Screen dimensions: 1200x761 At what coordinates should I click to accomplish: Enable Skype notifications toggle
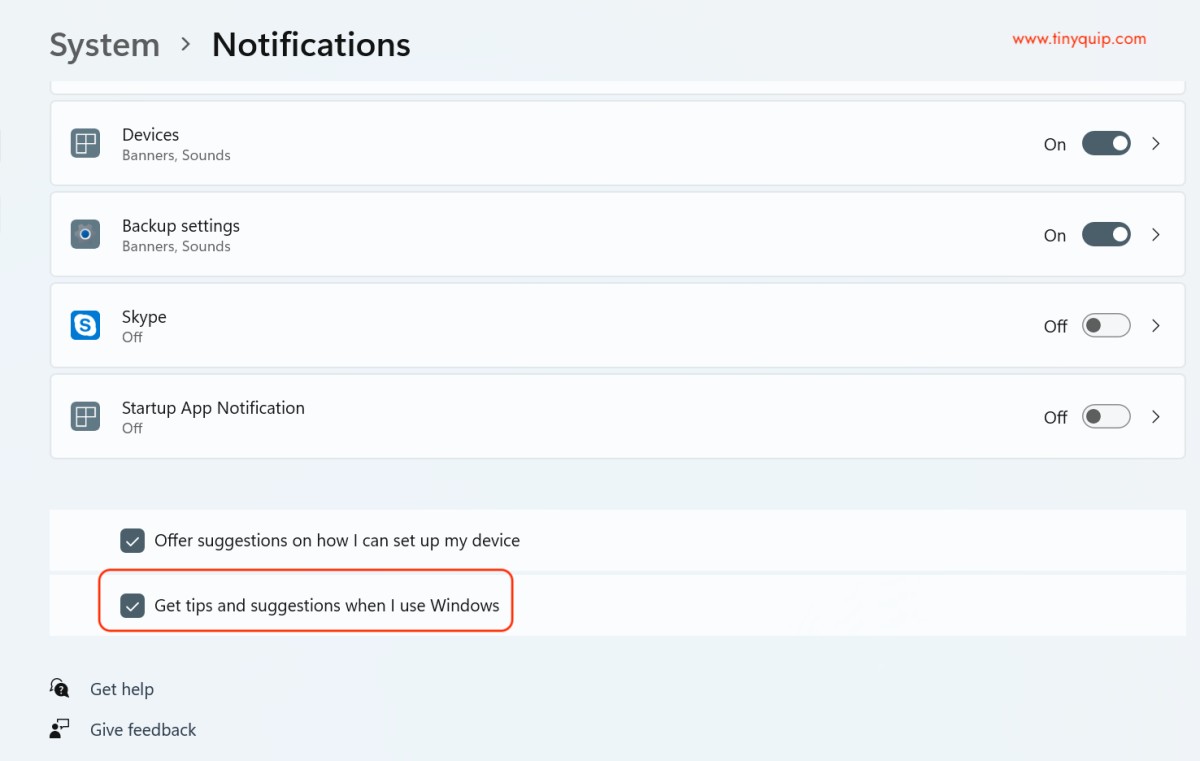(x=1106, y=326)
